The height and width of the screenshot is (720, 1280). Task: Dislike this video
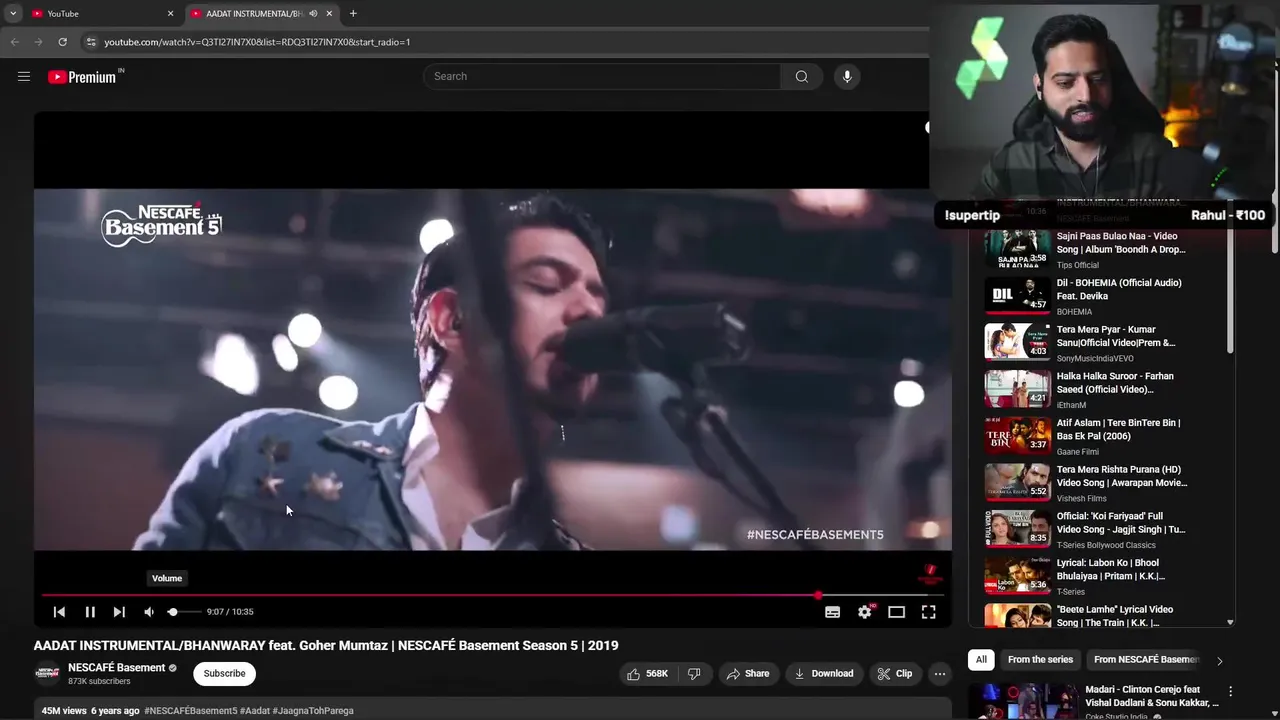[695, 674]
